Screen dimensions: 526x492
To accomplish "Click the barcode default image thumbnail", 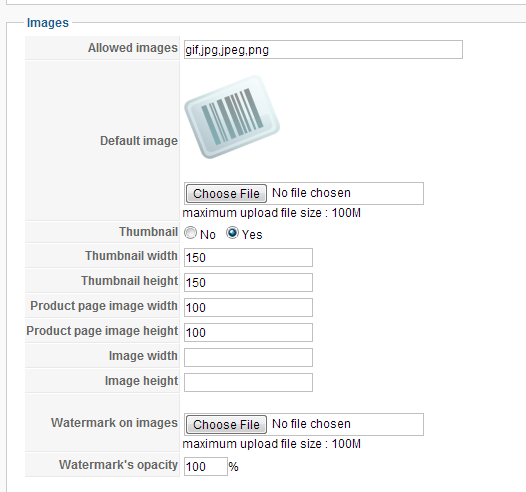I will point(232,117).
